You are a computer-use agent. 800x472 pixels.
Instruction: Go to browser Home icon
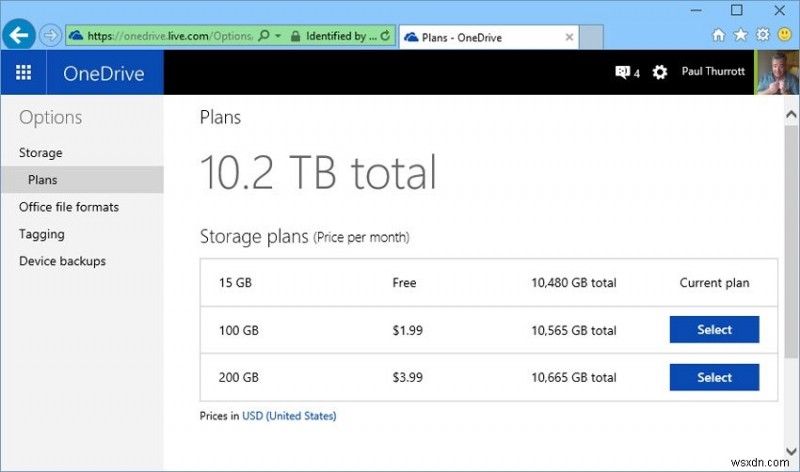point(718,35)
